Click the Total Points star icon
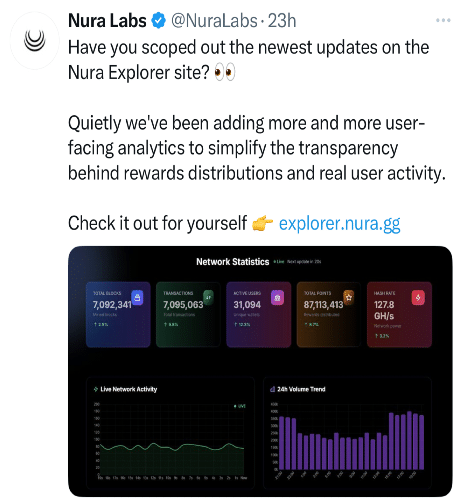The height and width of the screenshot is (500, 462). coord(349,297)
